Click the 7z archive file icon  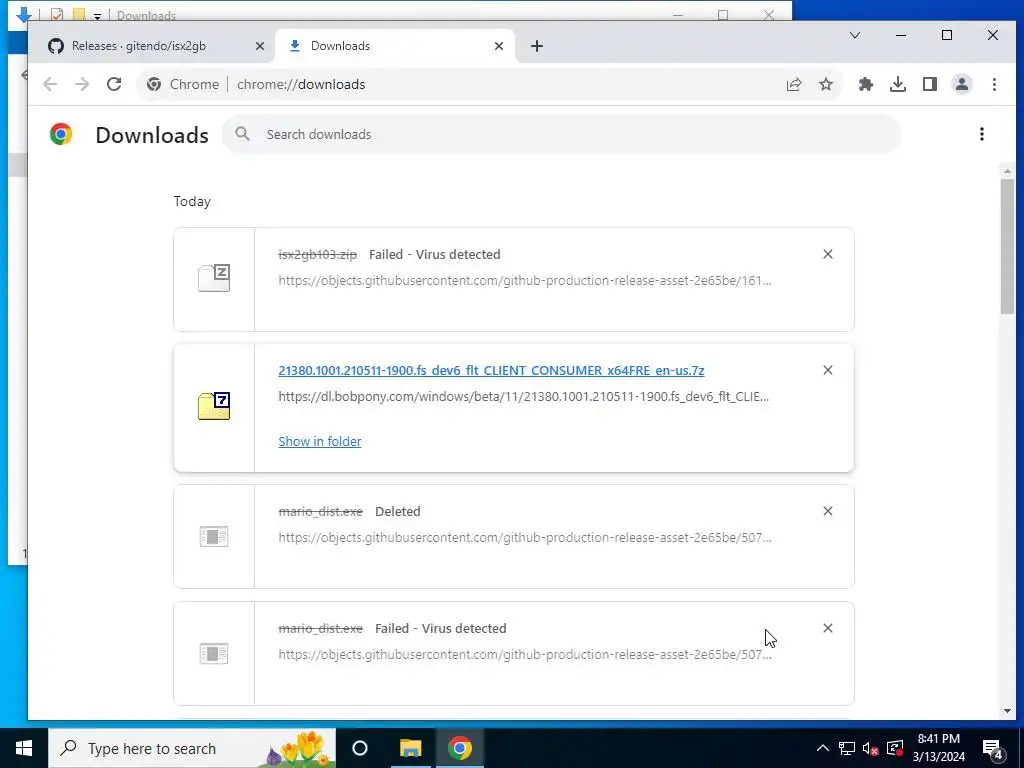(214, 406)
